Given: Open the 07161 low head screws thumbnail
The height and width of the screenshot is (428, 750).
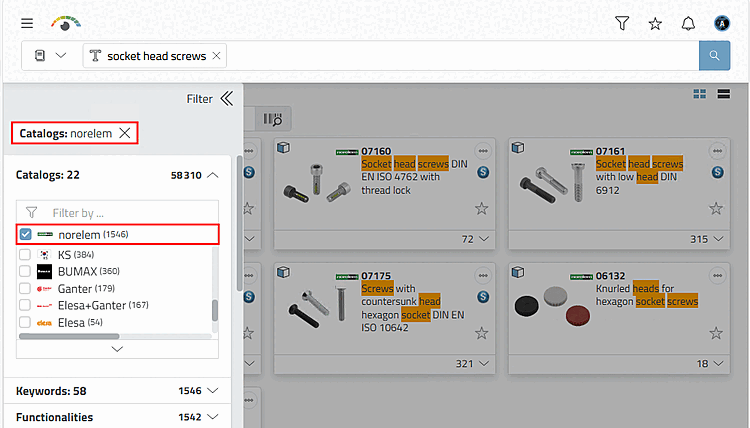Looking at the screenshot, I should tap(553, 184).
